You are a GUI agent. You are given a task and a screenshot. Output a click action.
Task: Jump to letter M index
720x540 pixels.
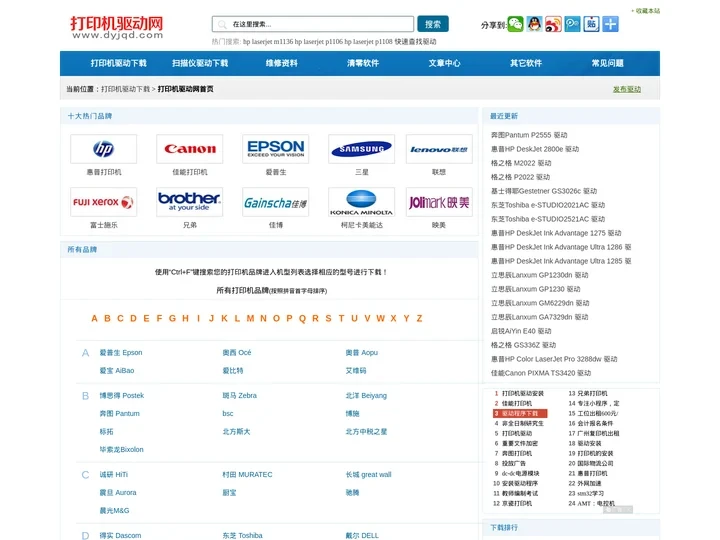[250, 318]
